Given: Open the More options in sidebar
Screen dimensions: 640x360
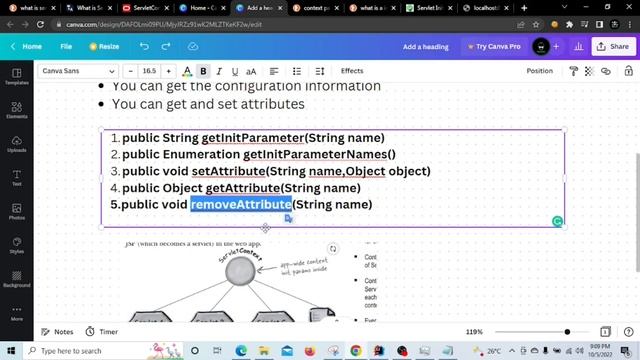Looking at the screenshot, I should [17, 313].
